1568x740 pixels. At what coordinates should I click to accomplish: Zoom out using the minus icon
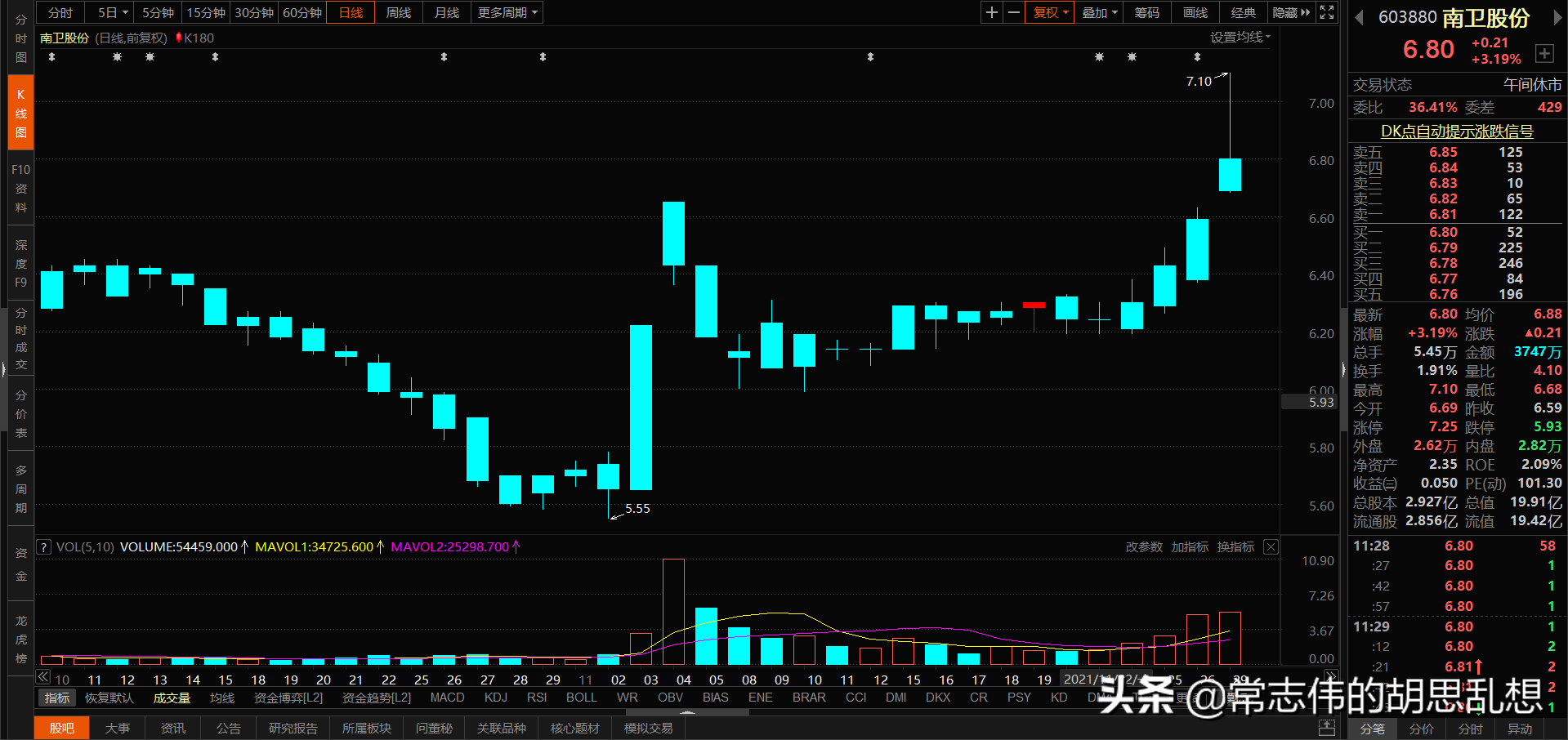coord(1013,12)
